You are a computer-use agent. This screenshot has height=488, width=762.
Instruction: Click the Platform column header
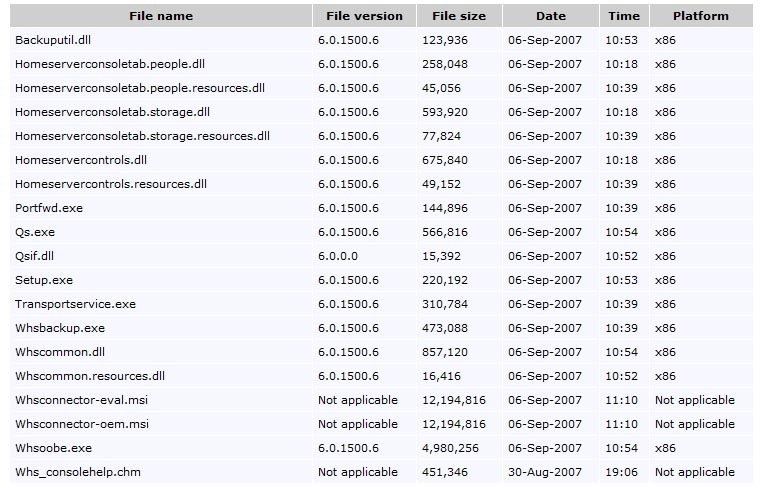point(701,16)
